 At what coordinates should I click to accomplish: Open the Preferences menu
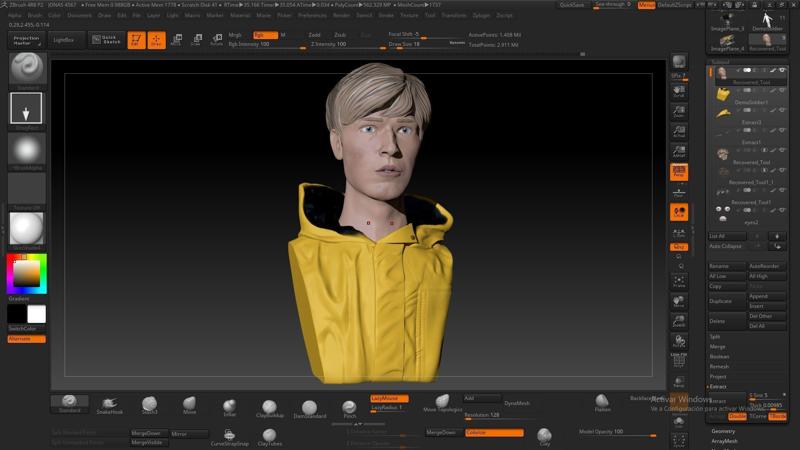pyautogui.click(x=312, y=16)
